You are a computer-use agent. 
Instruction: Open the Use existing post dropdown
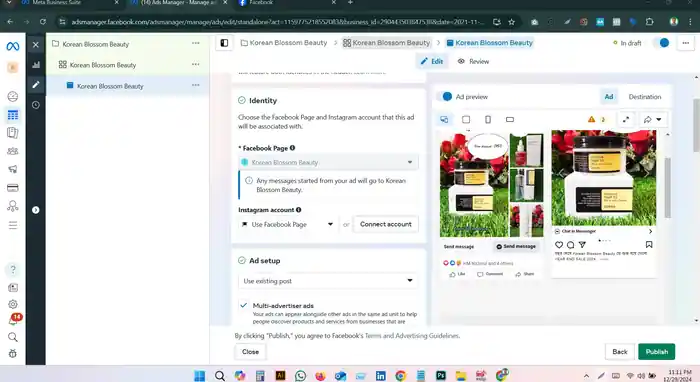coord(328,281)
